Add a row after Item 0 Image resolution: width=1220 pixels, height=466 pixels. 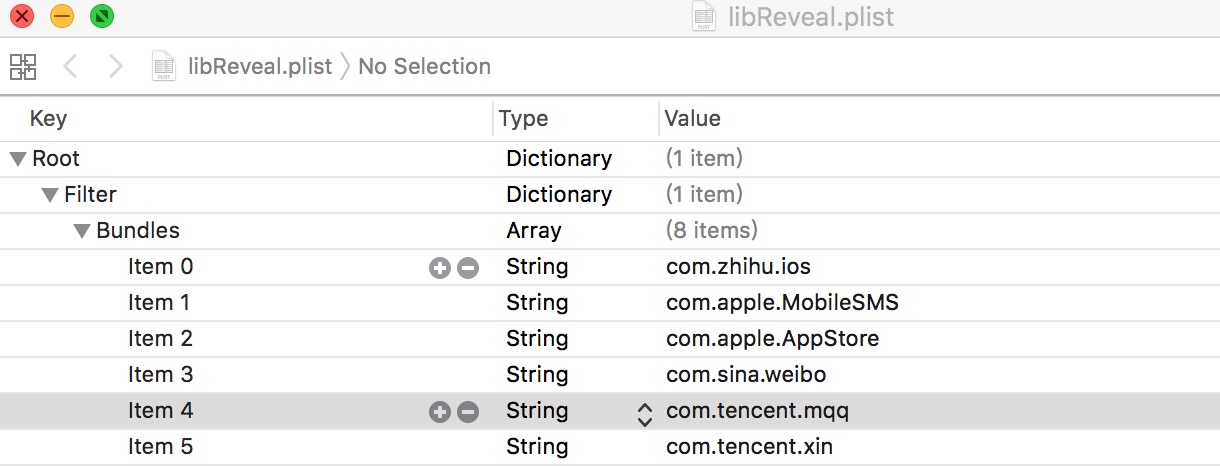click(439, 267)
